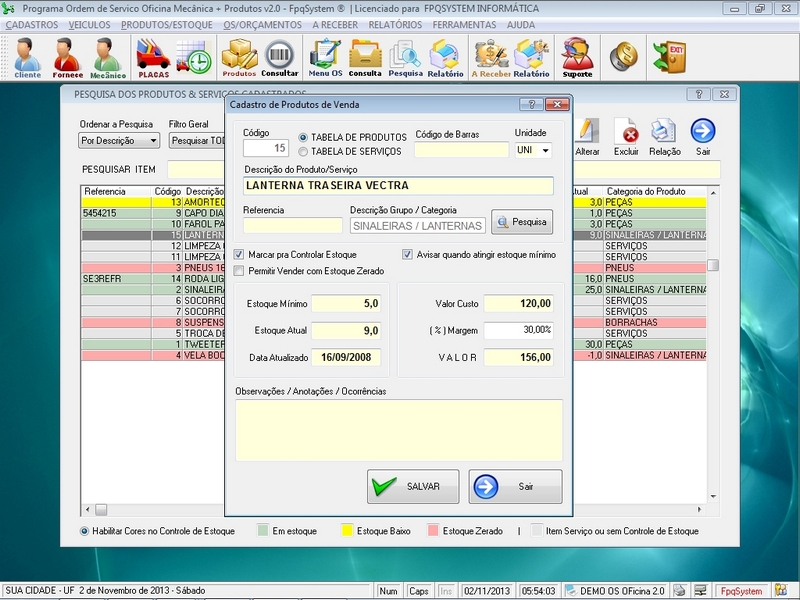Click the VALOR price field
This screenshot has width=800, height=600.
(x=518, y=357)
